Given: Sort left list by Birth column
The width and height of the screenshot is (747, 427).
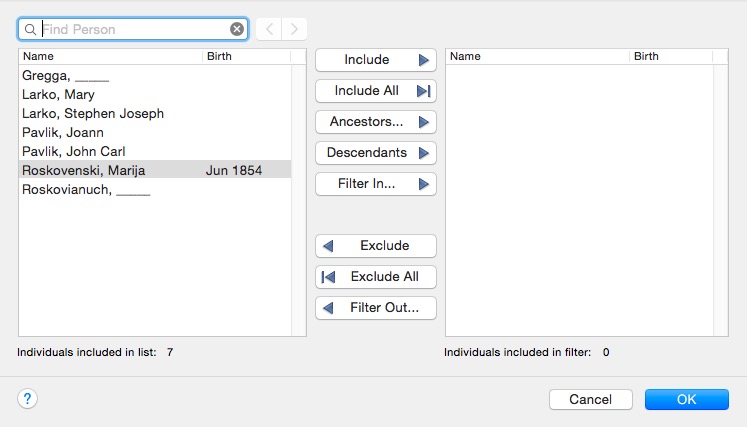Looking at the screenshot, I should pyautogui.click(x=246, y=56).
